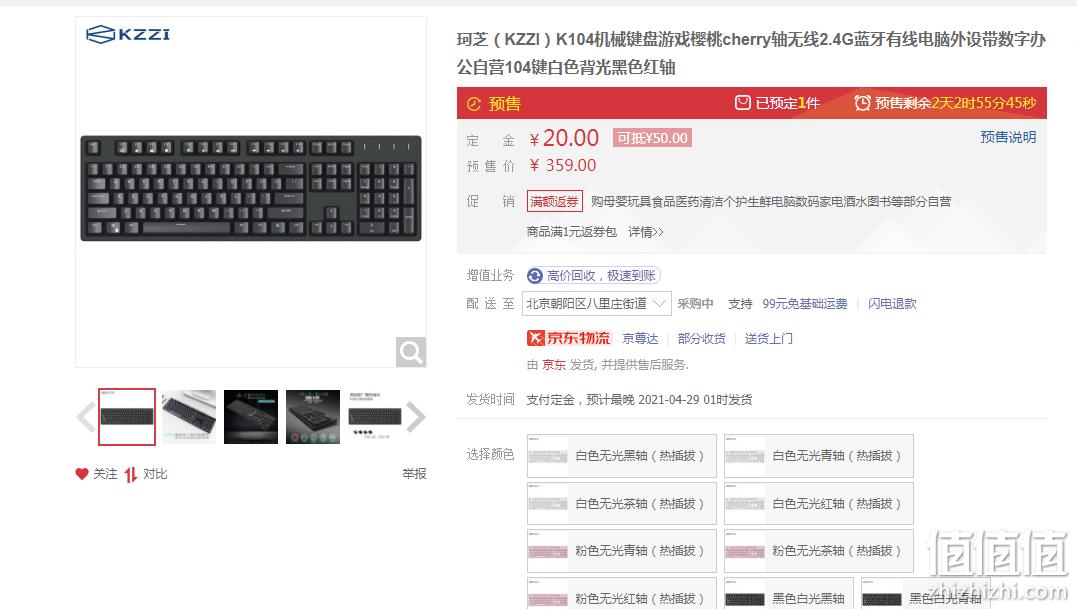
Task: Click the 满额返券 promotion tag
Action: point(554,201)
